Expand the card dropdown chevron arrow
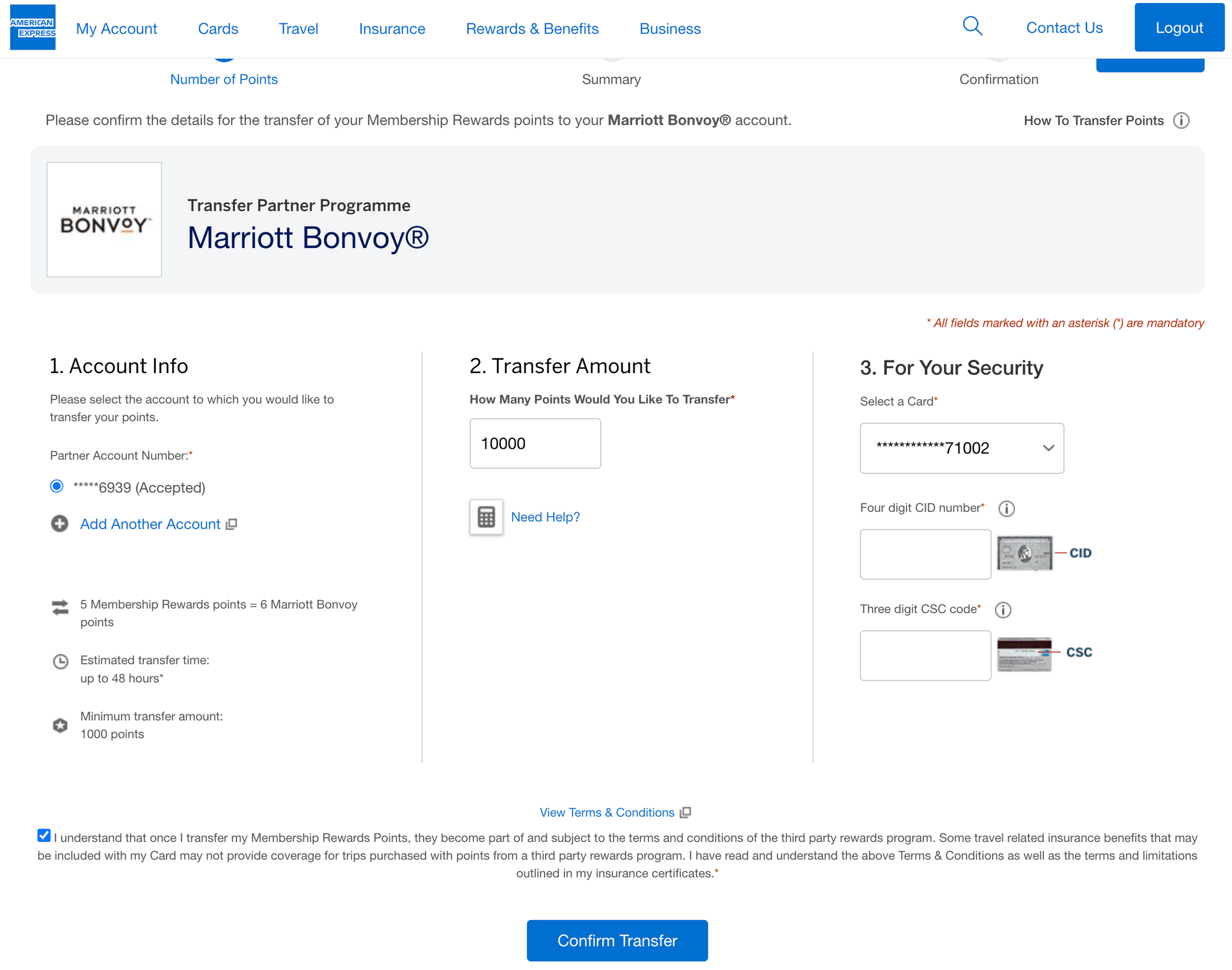This screenshot has height=970, width=1232. click(x=1049, y=448)
